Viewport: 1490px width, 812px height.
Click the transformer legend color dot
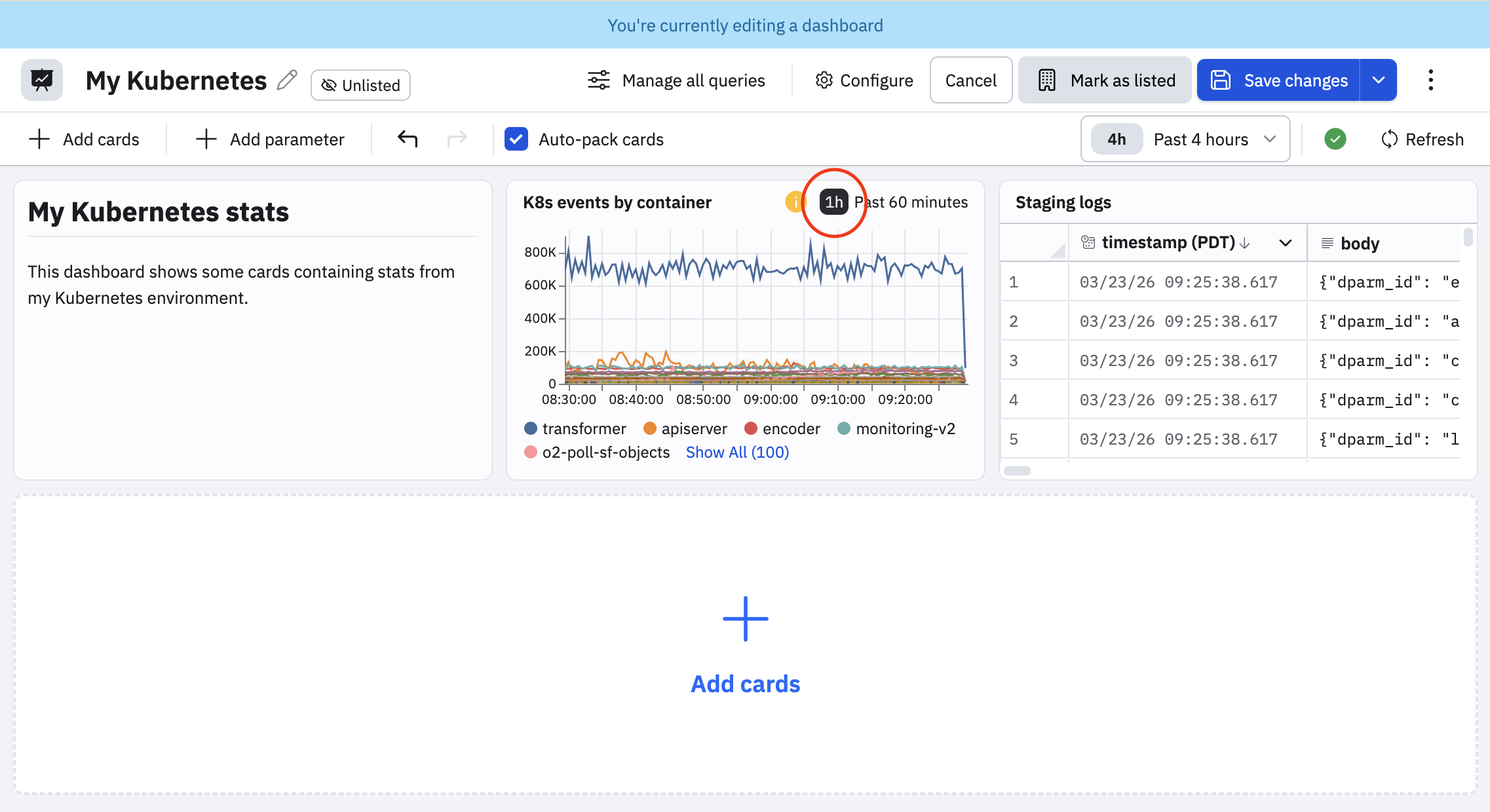tap(531, 429)
